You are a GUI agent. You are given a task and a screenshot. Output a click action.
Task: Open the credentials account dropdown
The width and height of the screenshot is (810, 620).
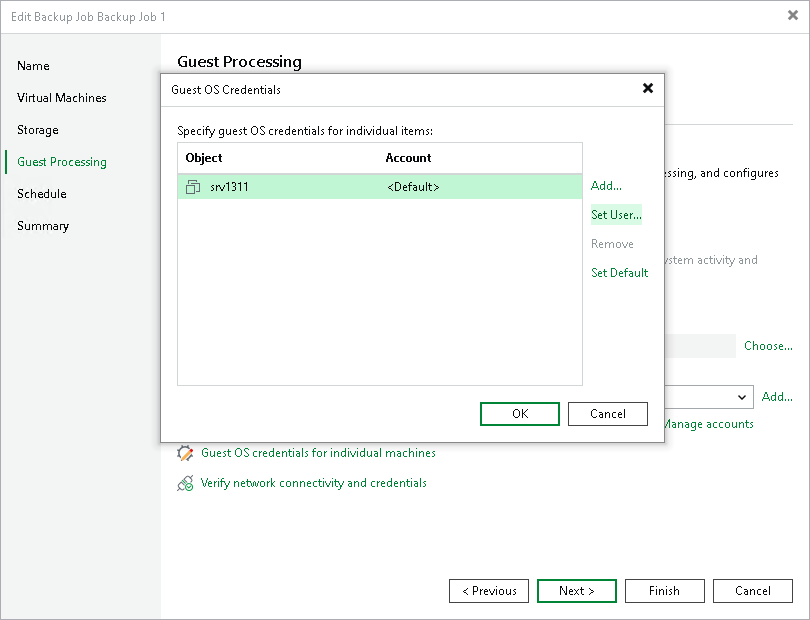(741, 397)
